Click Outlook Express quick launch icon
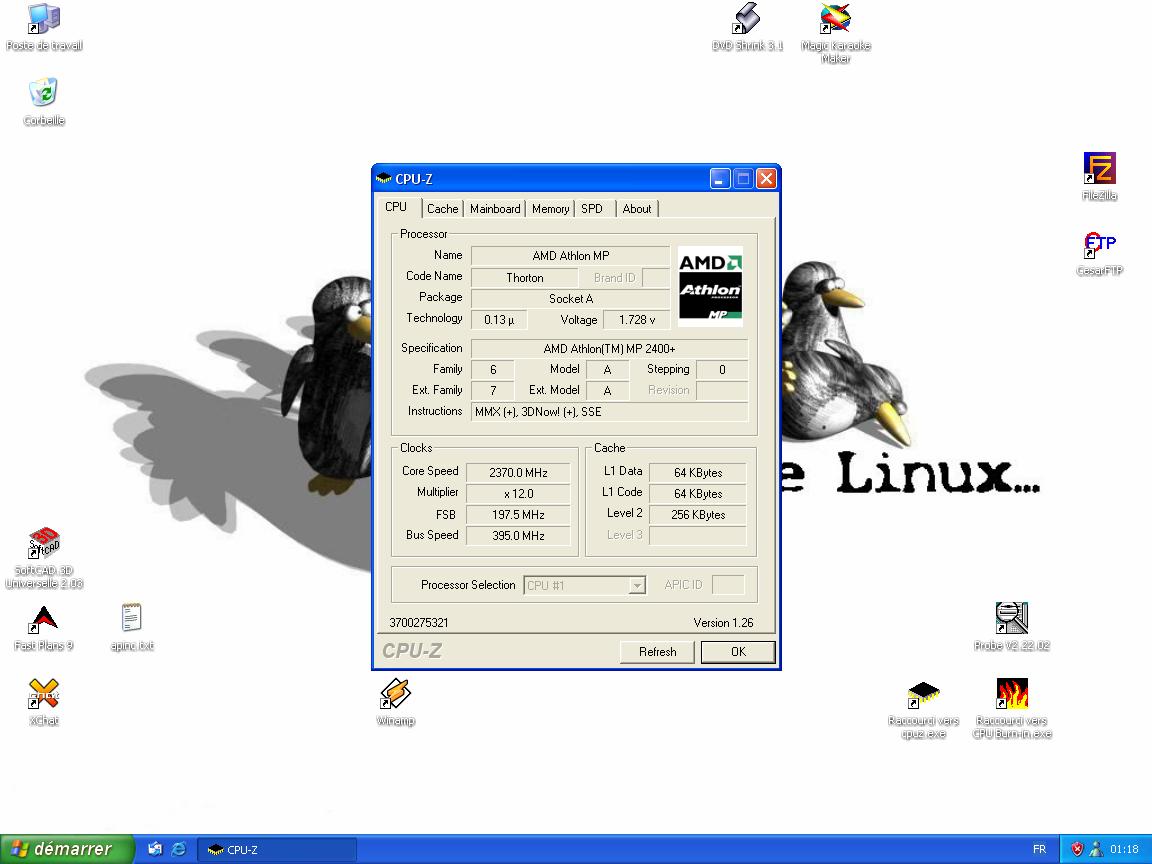 point(155,849)
